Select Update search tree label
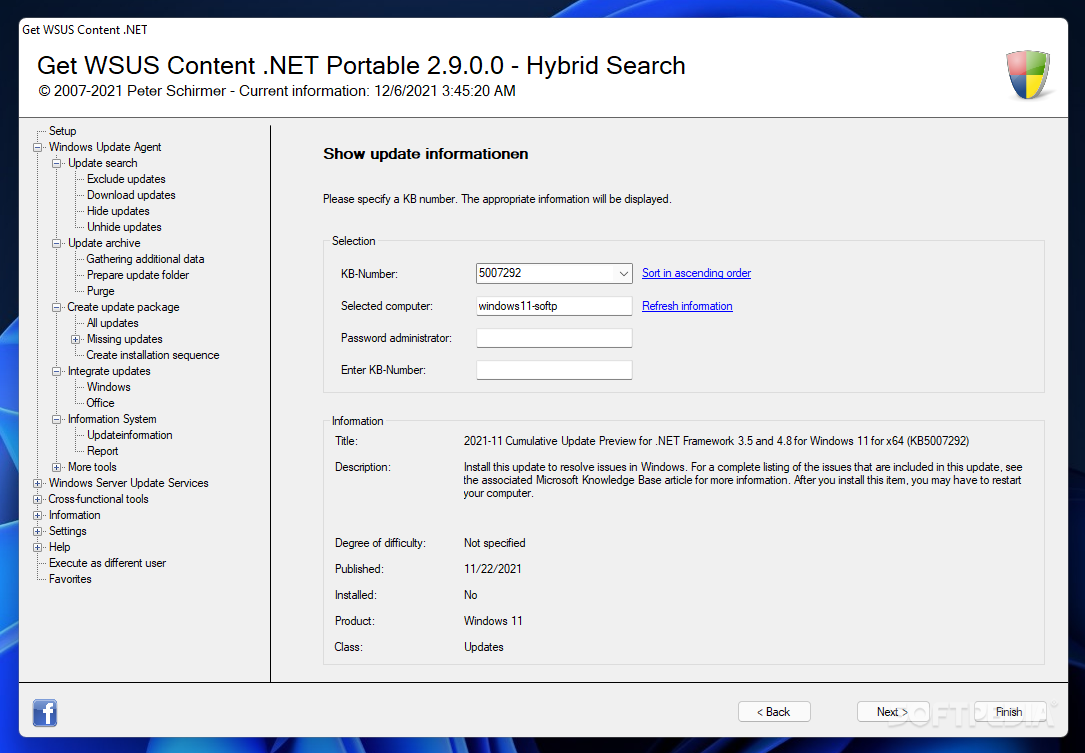The height and width of the screenshot is (753, 1085). click(x=102, y=163)
